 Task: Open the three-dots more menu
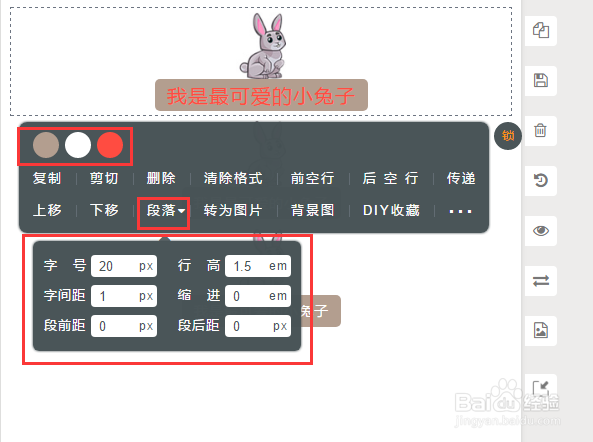coord(460,211)
